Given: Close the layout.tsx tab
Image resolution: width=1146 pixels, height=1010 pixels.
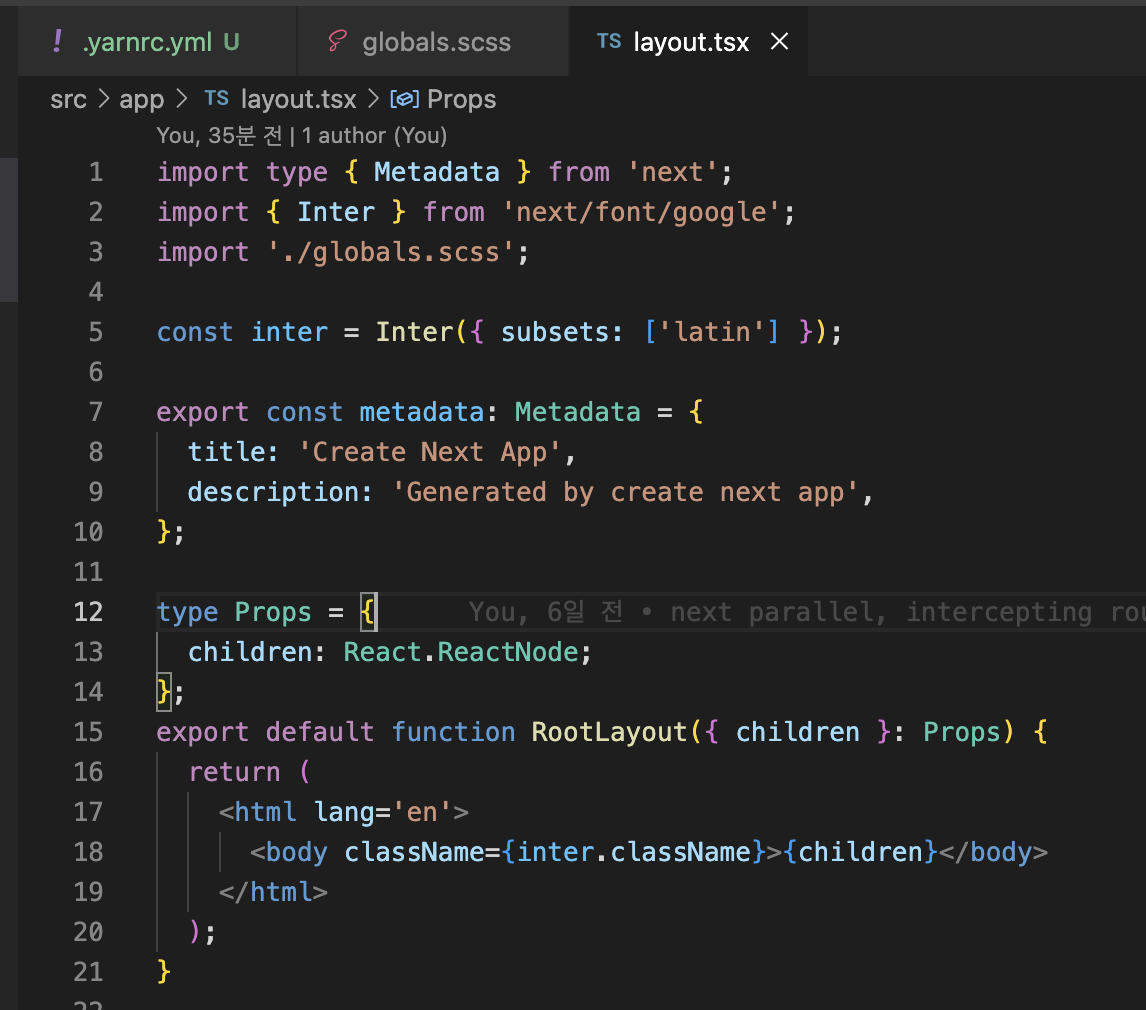Looking at the screenshot, I should click(780, 42).
